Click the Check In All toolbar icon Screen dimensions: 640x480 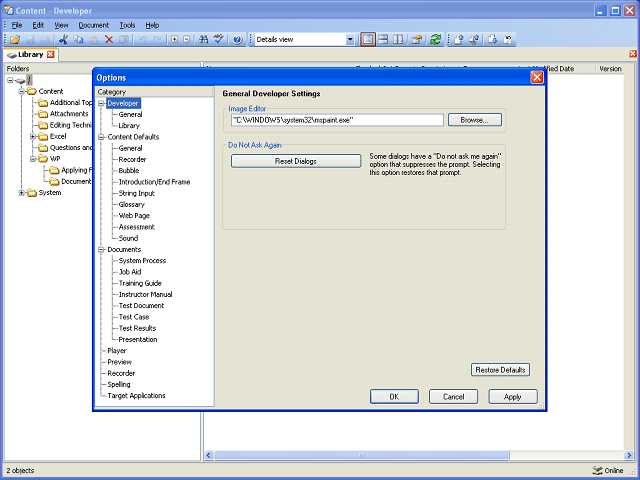coord(474,40)
